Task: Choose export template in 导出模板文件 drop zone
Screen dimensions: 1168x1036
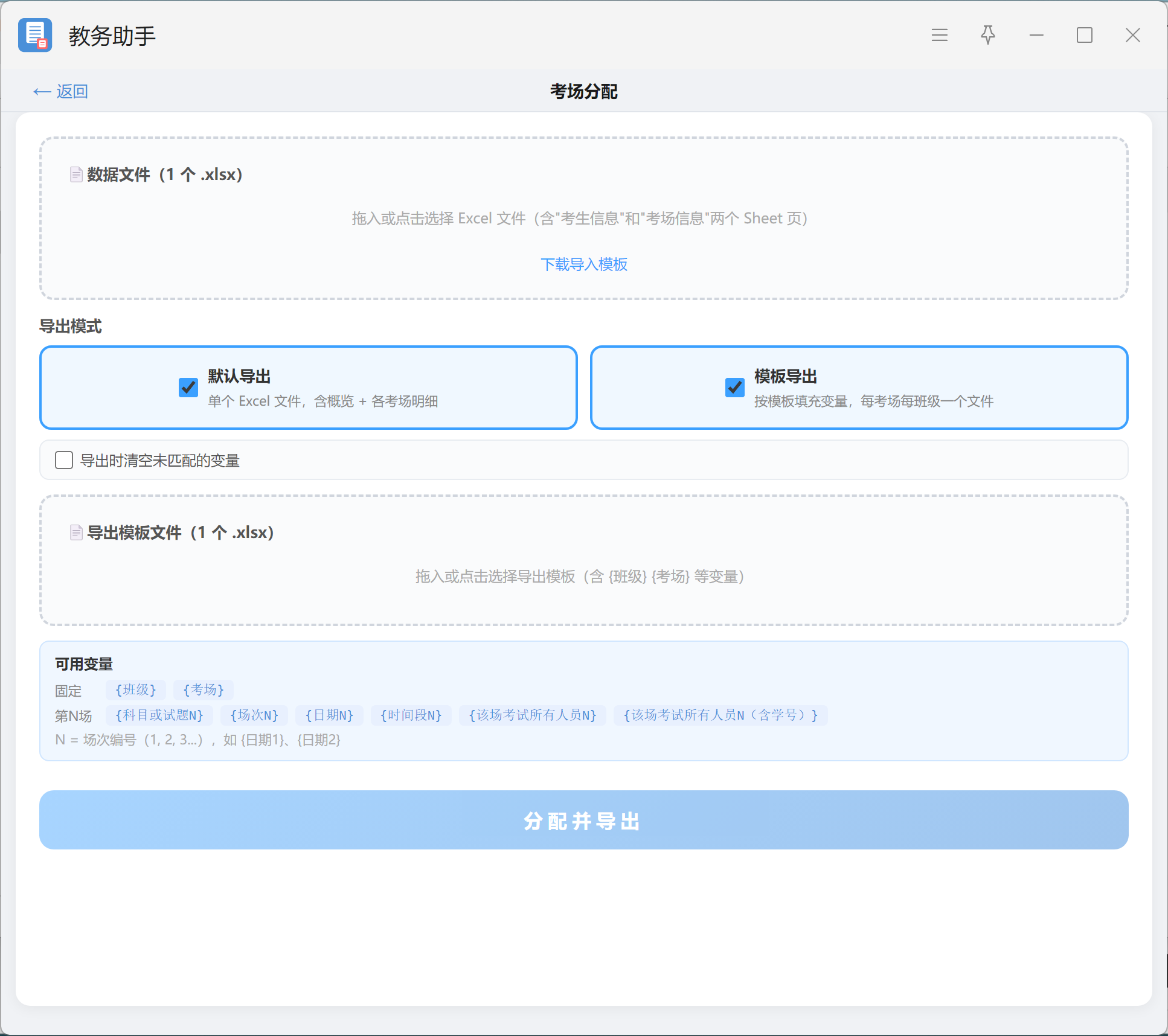Action: click(x=583, y=560)
